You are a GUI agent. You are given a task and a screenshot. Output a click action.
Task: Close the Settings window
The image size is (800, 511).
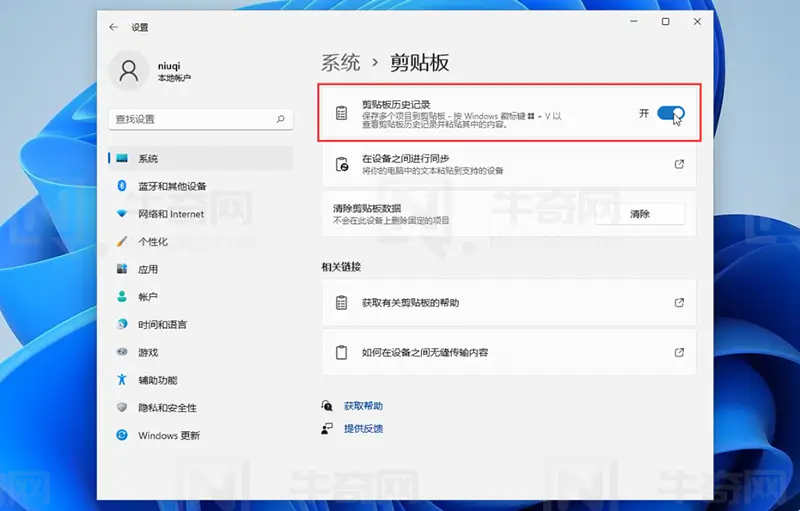(697, 21)
